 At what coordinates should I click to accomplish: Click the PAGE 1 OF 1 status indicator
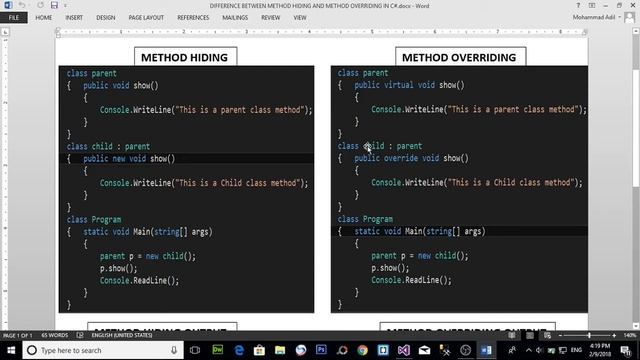18,336
